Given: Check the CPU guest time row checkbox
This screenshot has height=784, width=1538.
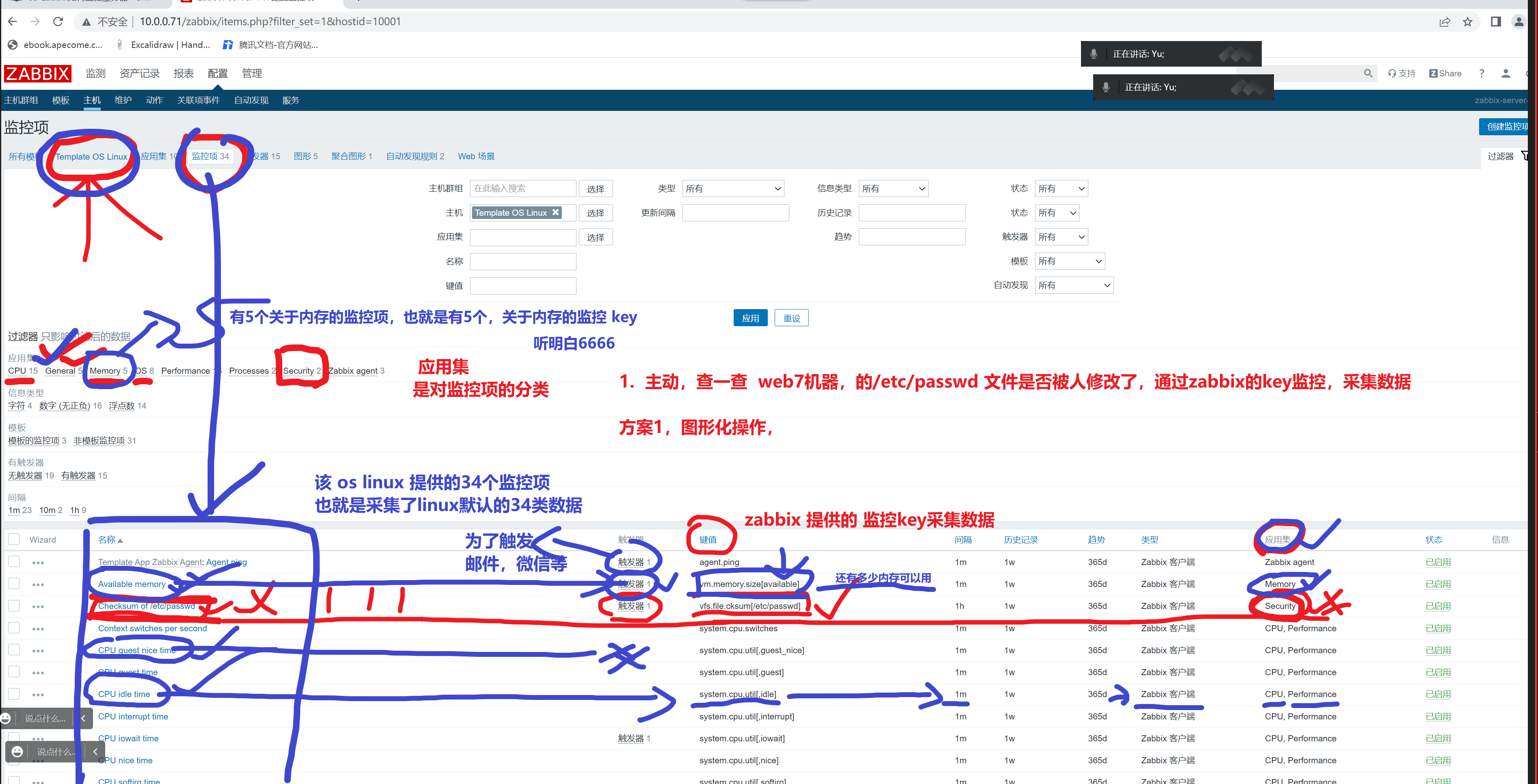Looking at the screenshot, I should (14, 672).
